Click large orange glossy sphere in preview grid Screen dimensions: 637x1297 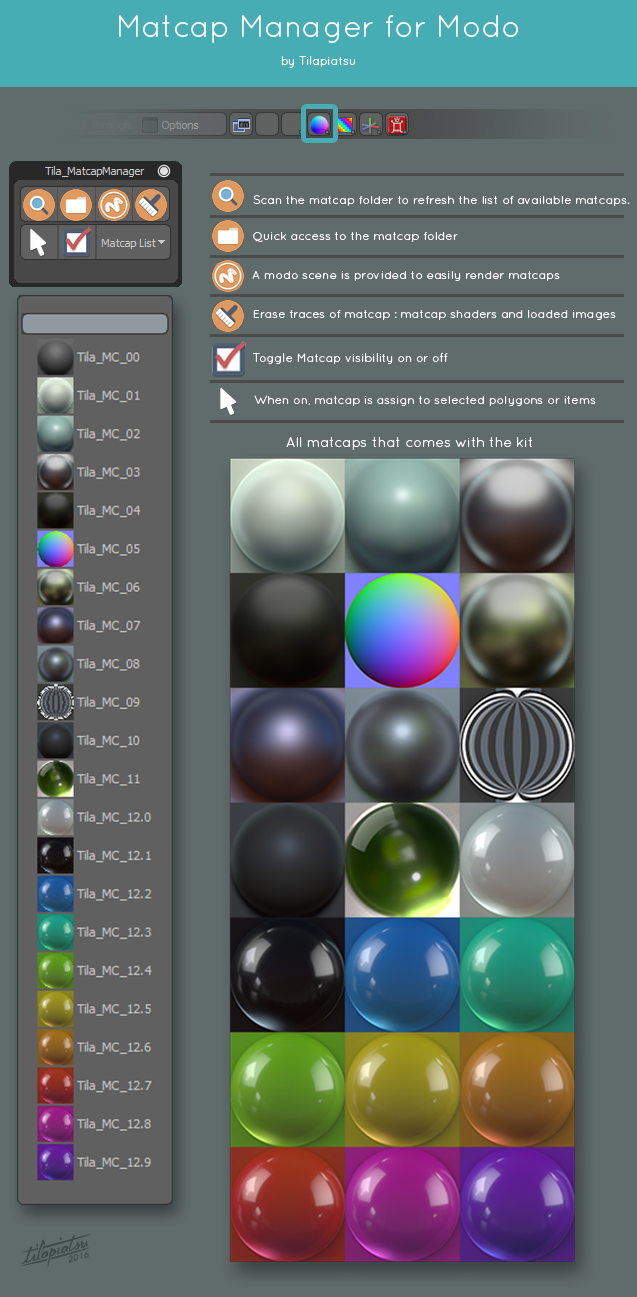pyautogui.click(x=517, y=1089)
